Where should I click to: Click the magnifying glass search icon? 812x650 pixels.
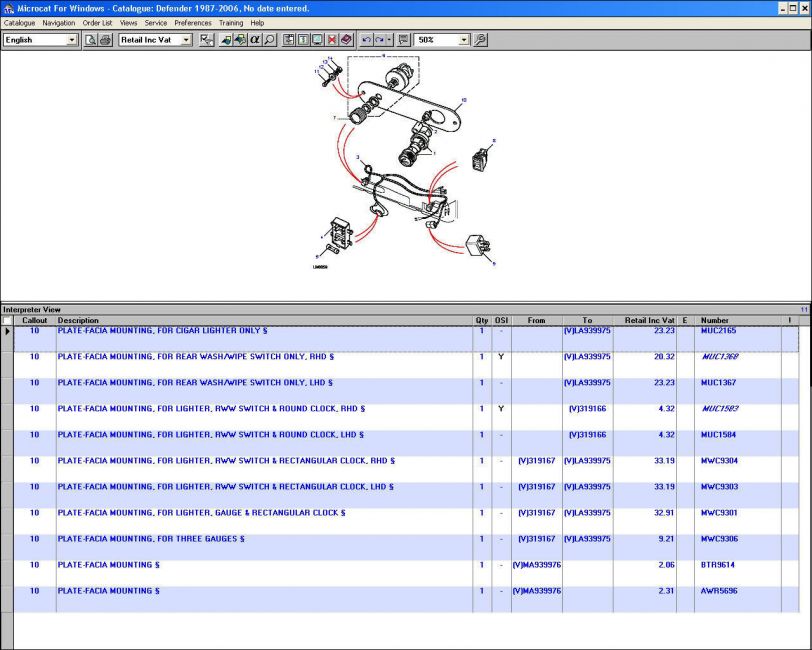(269, 40)
